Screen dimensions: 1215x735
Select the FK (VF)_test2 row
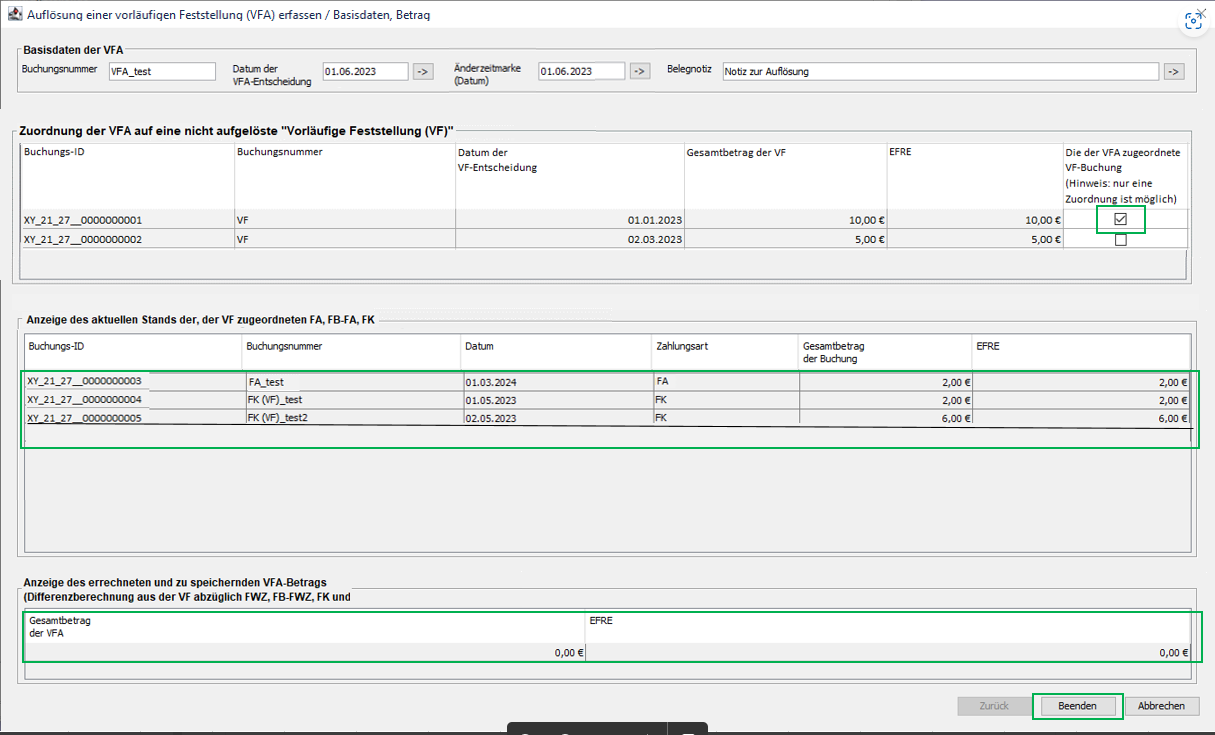pyautogui.click(x=607, y=419)
